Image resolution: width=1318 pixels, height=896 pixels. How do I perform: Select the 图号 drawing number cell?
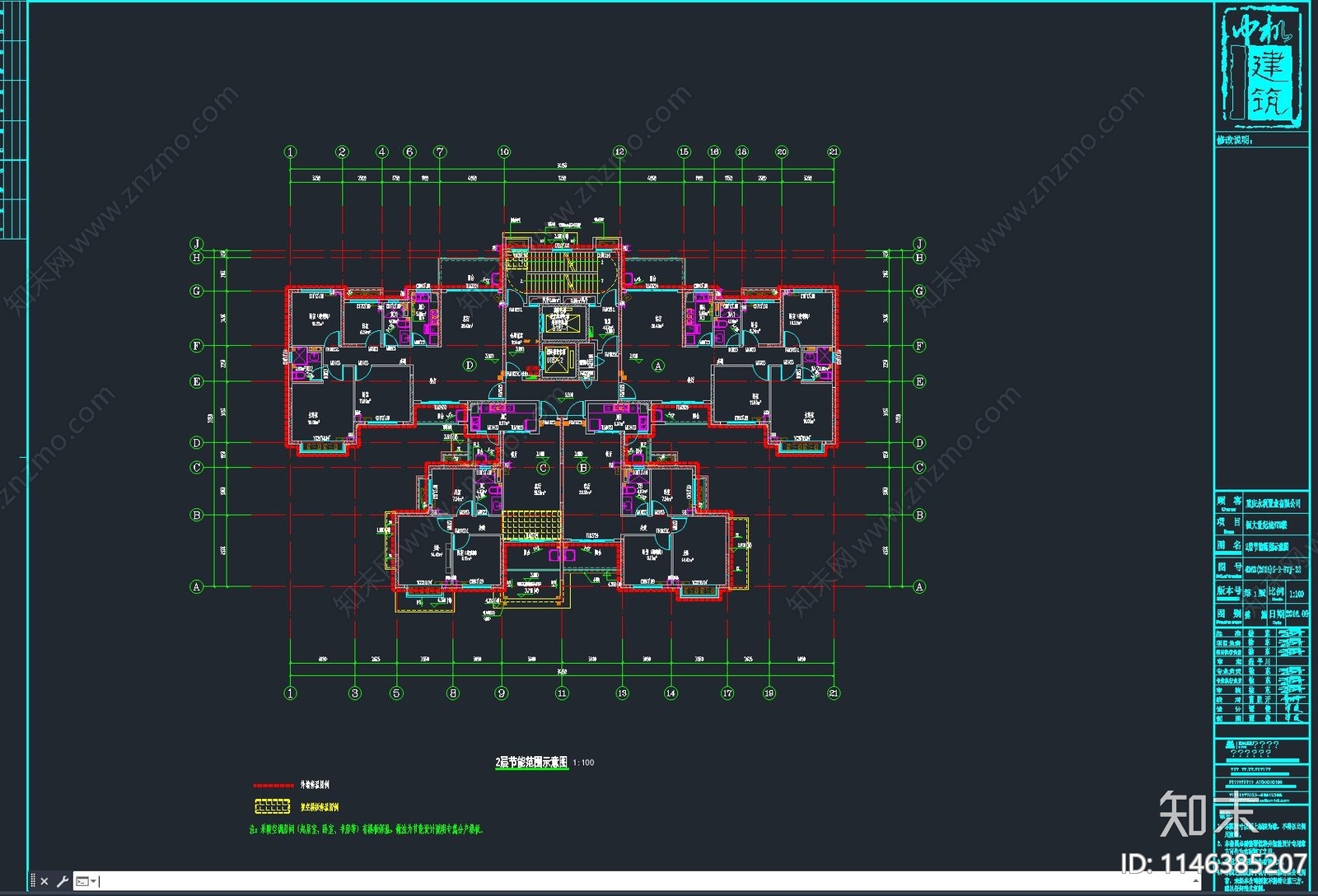click(1228, 568)
